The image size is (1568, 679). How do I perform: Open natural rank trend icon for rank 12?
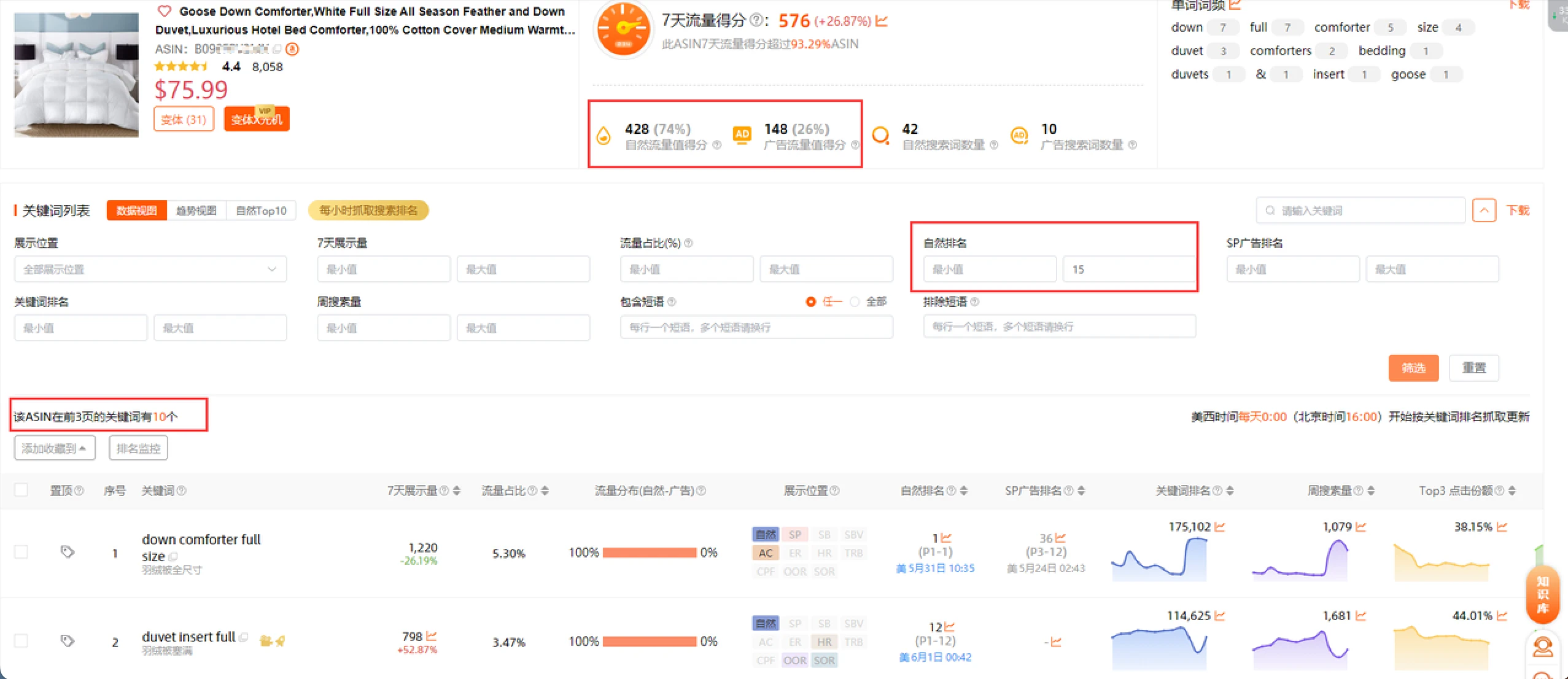(950, 627)
